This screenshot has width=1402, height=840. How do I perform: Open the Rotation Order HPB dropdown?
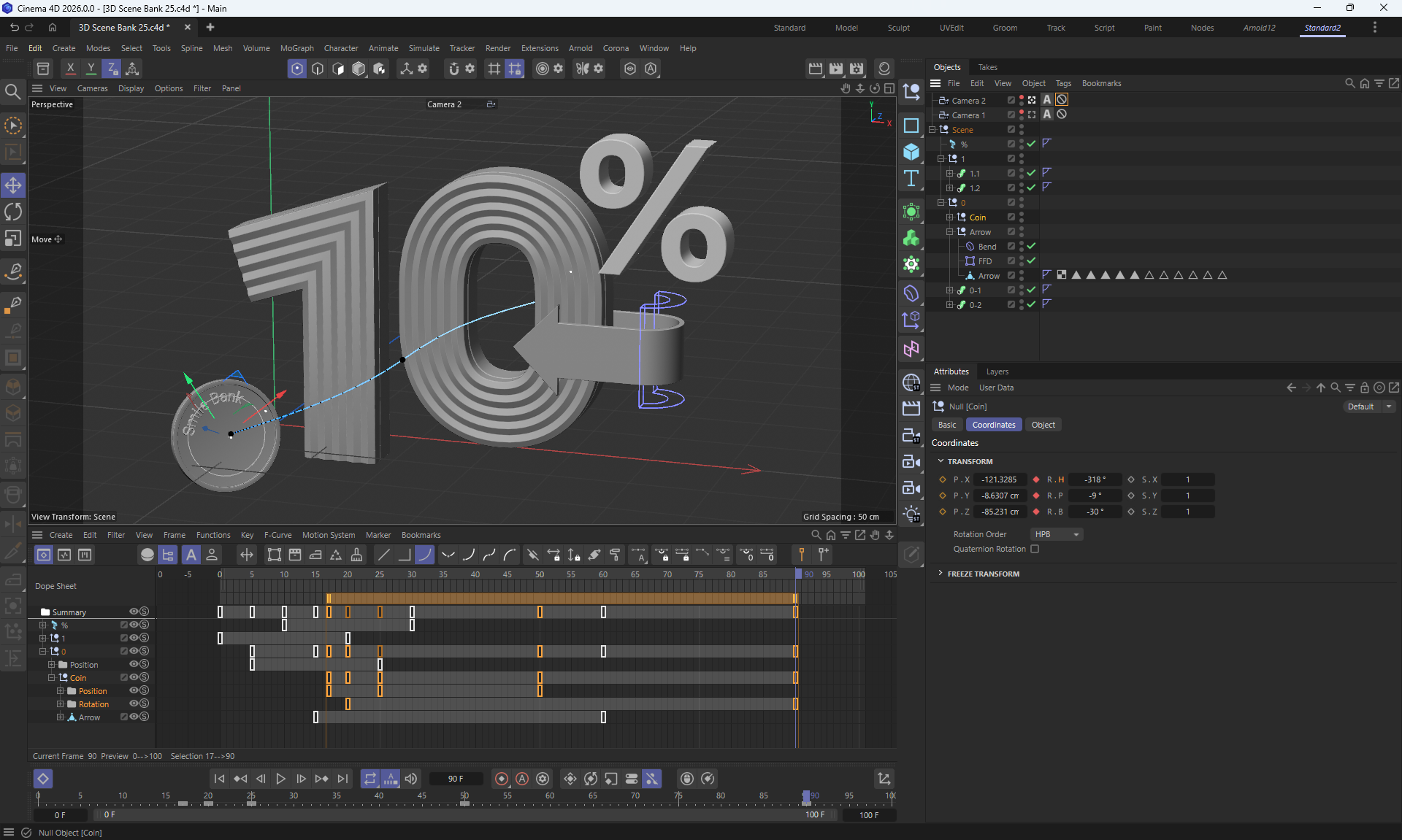(1057, 534)
